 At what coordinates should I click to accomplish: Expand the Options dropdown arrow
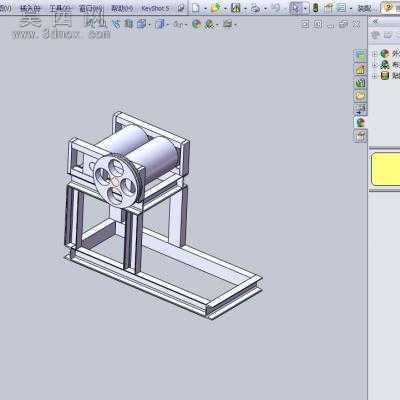click(351, 9)
